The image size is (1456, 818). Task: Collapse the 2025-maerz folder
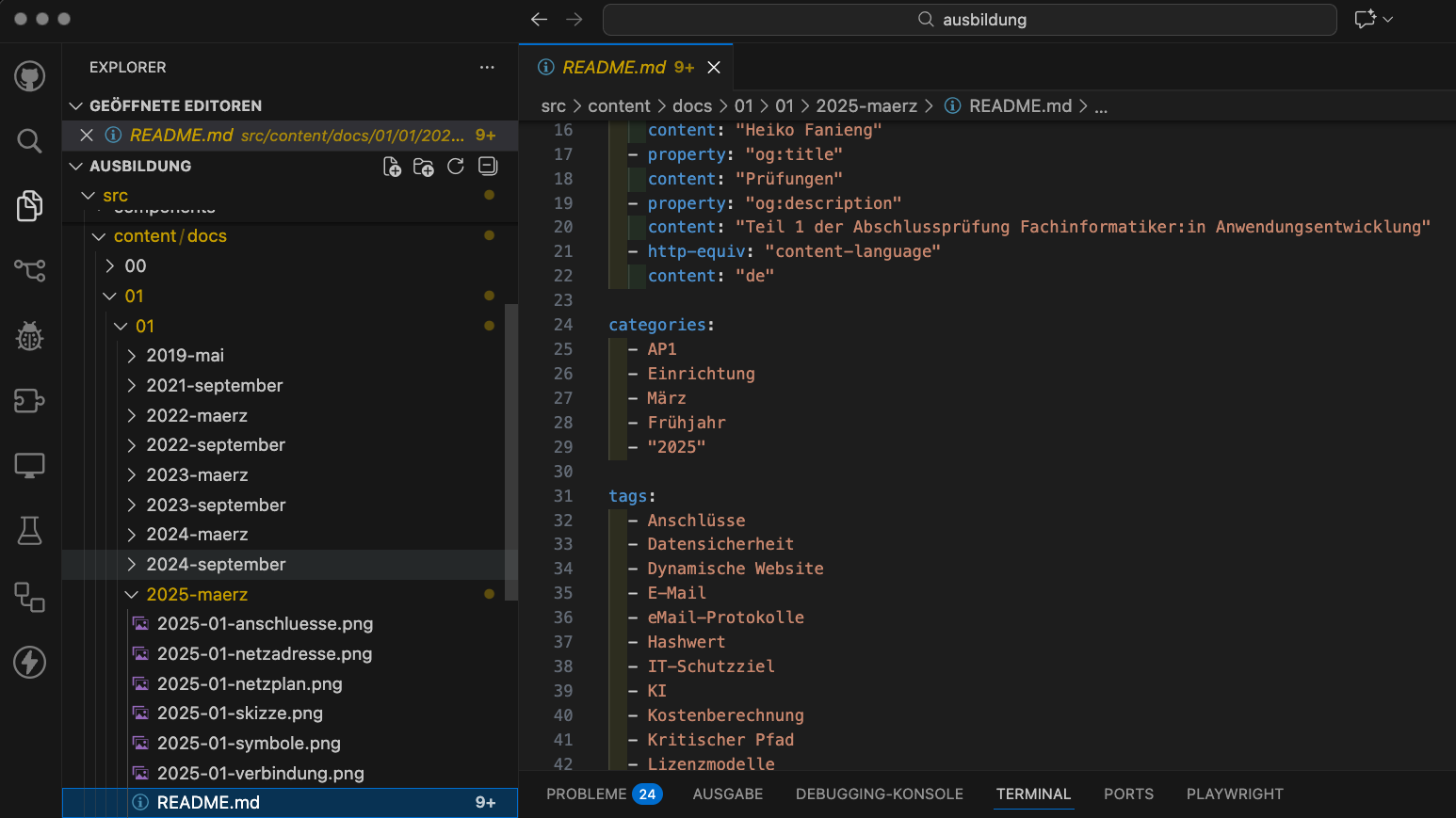point(197,595)
